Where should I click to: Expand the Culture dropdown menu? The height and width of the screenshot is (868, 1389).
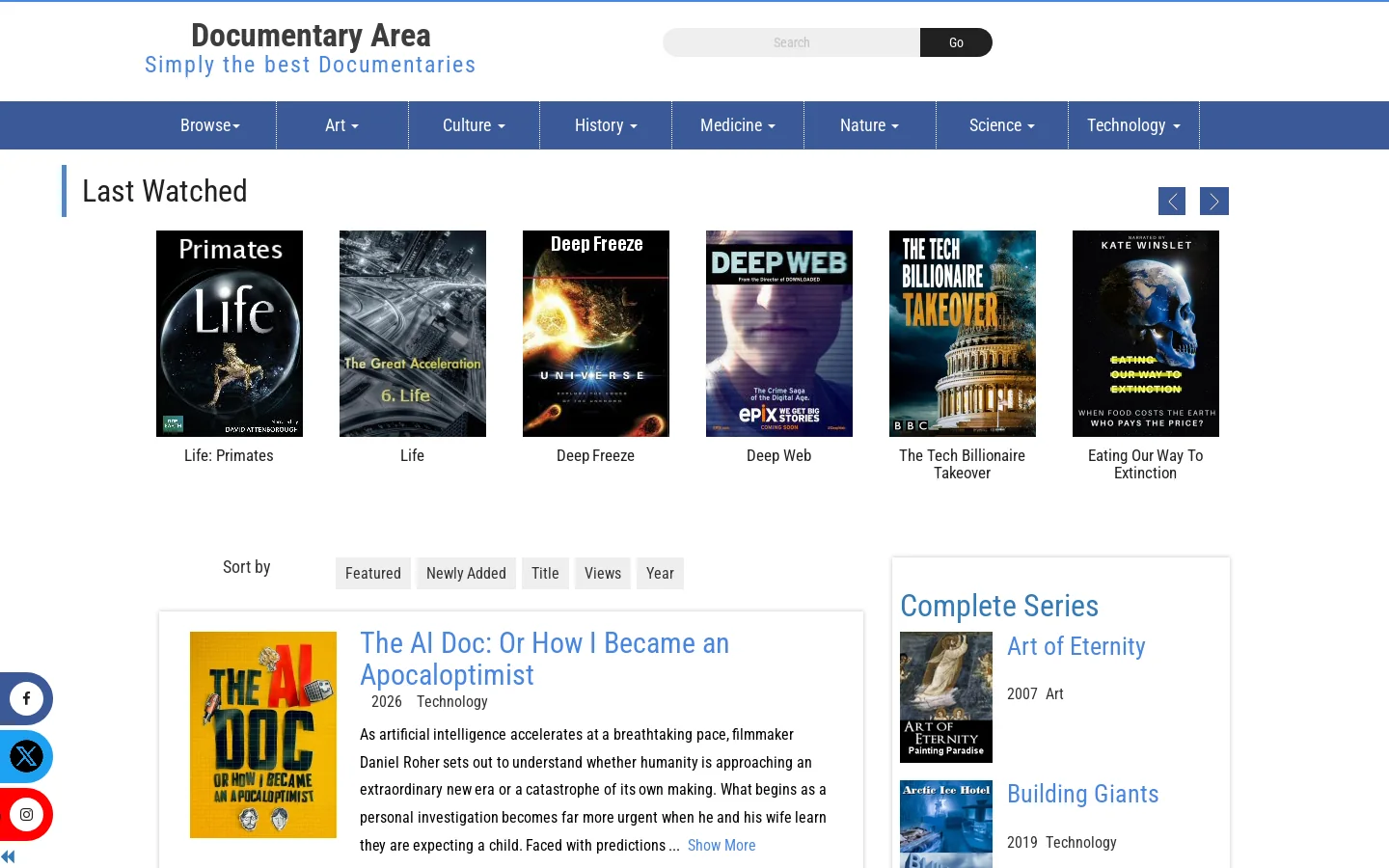474,125
